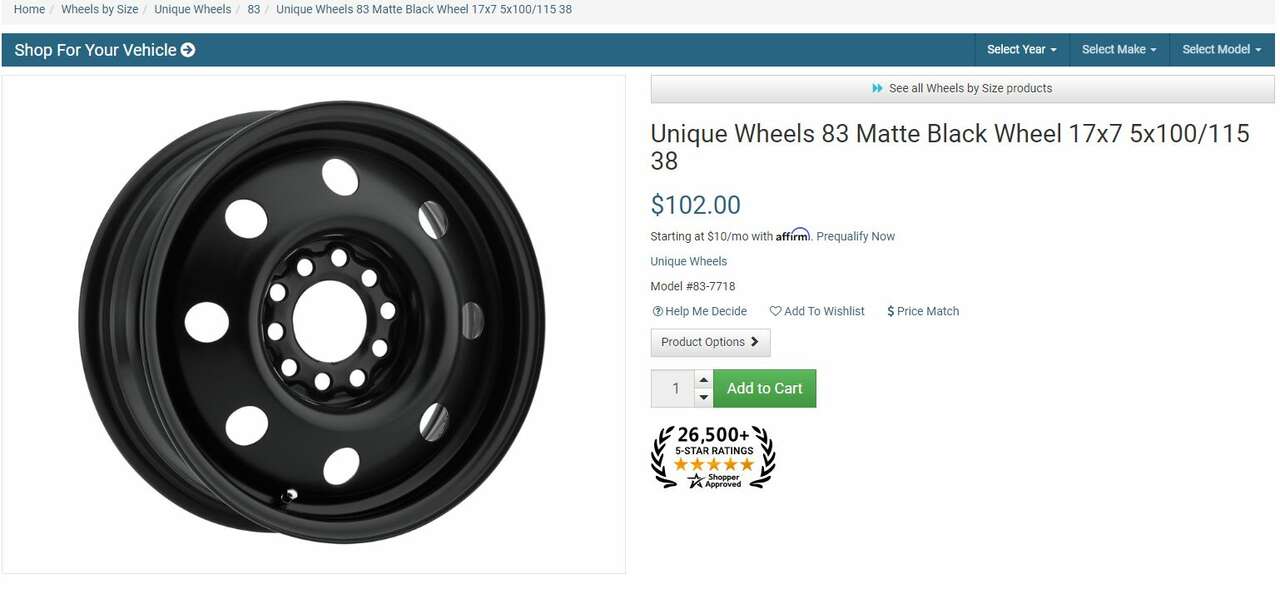Decrease quantity with the down arrow

[x=704, y=398]
